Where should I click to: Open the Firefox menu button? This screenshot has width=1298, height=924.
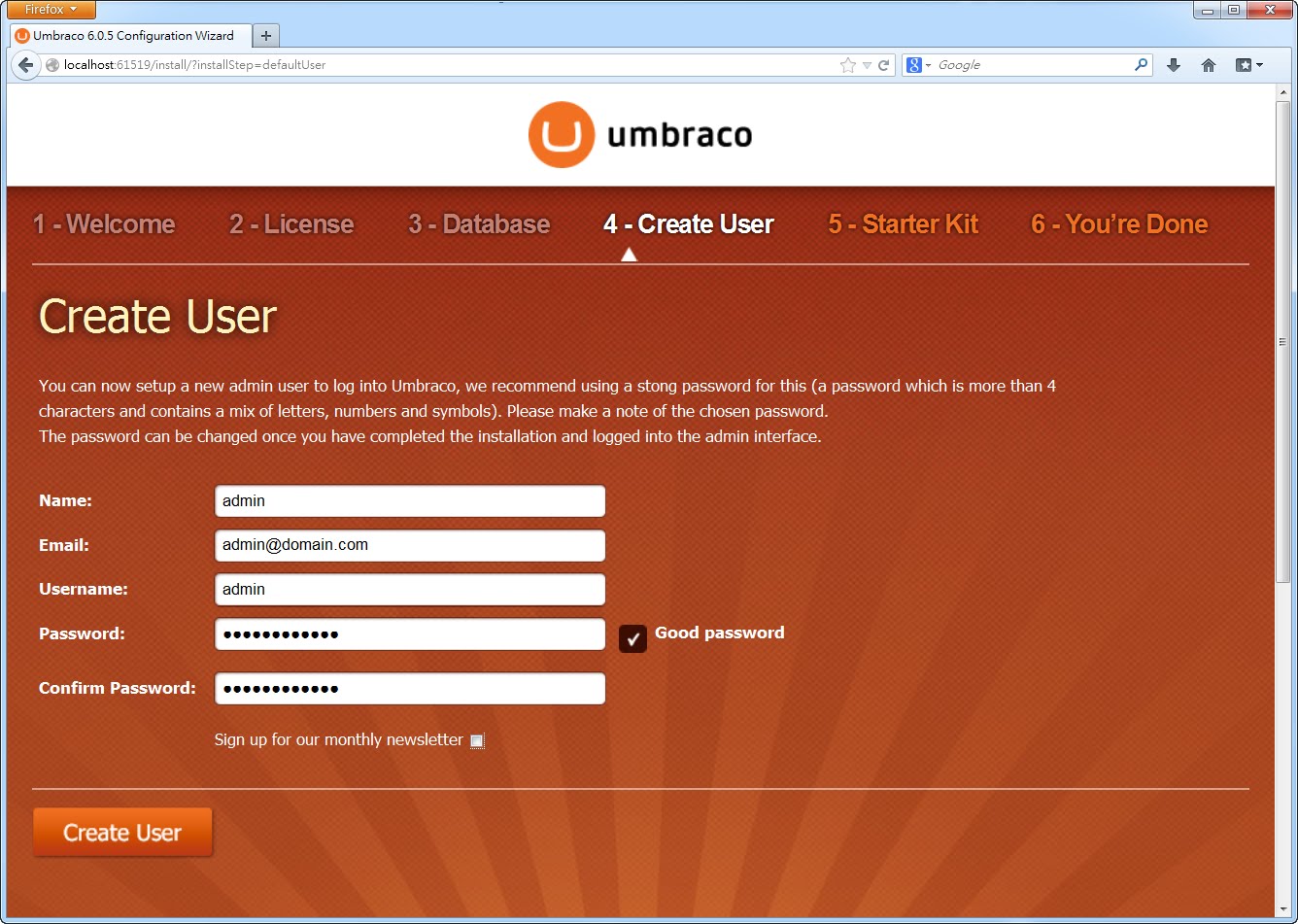coord(51,10)
